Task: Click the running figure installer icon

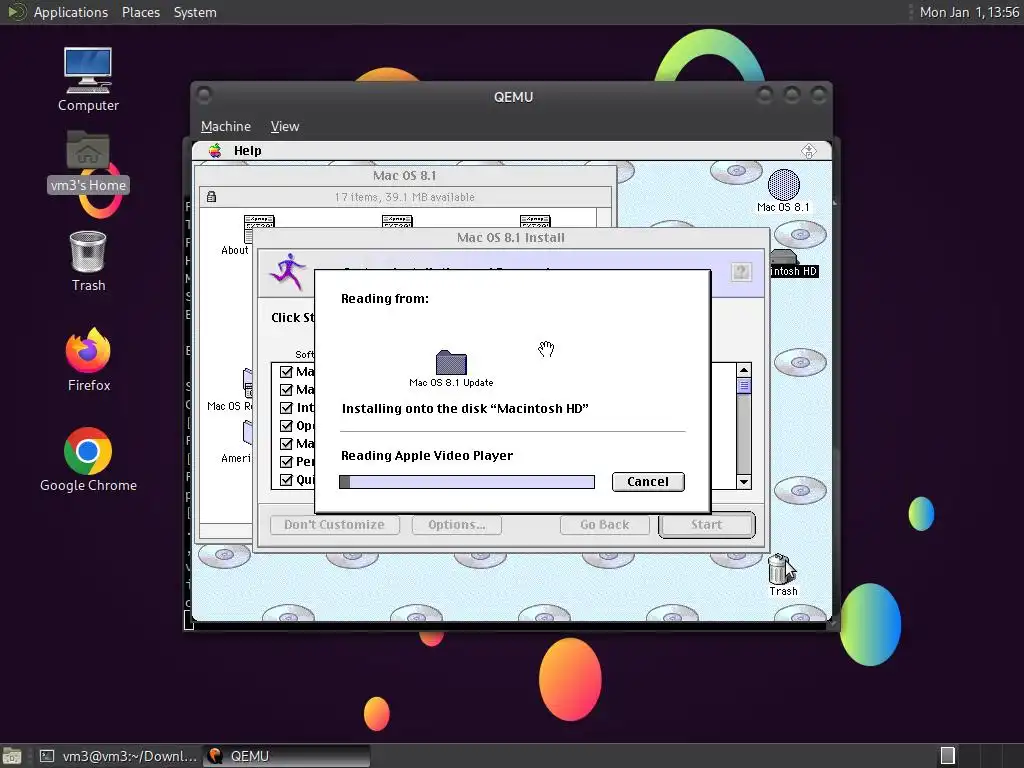Action: click(x=287, y=272)
